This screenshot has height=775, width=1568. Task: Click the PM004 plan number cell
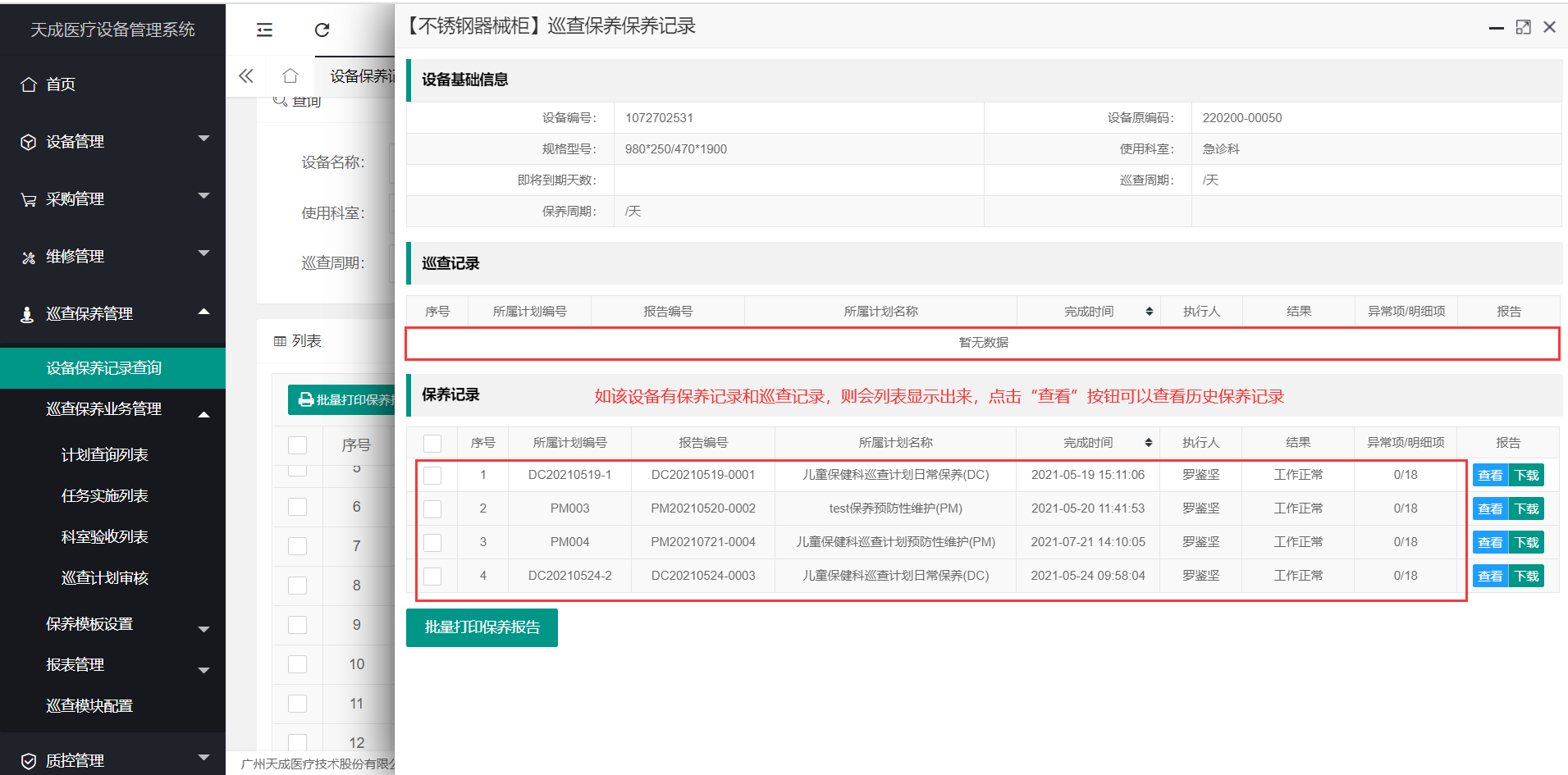pyautogui.click(x=570, y=542)
